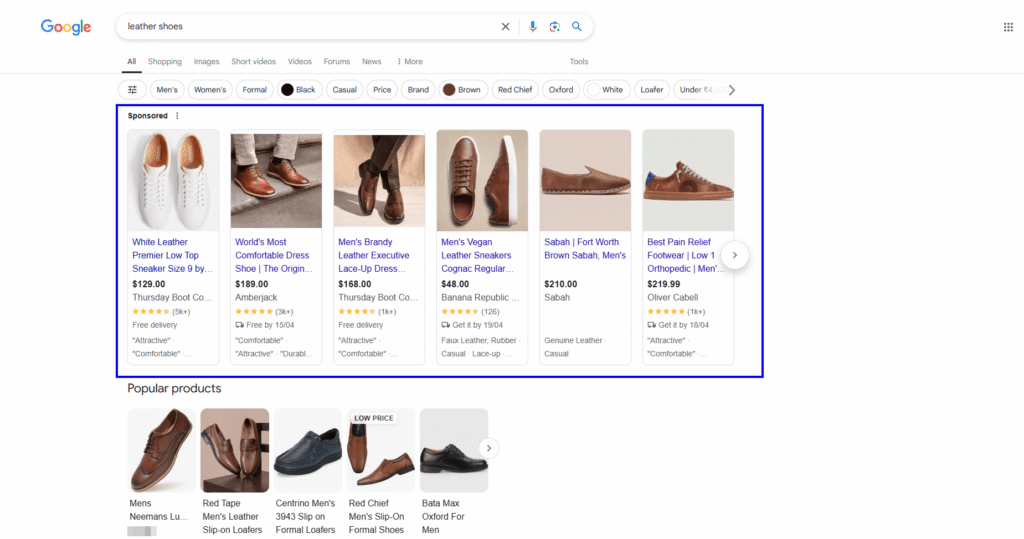1024x539 pixels.
Task: Click the $219.99 price text
Action: (664, 284)
